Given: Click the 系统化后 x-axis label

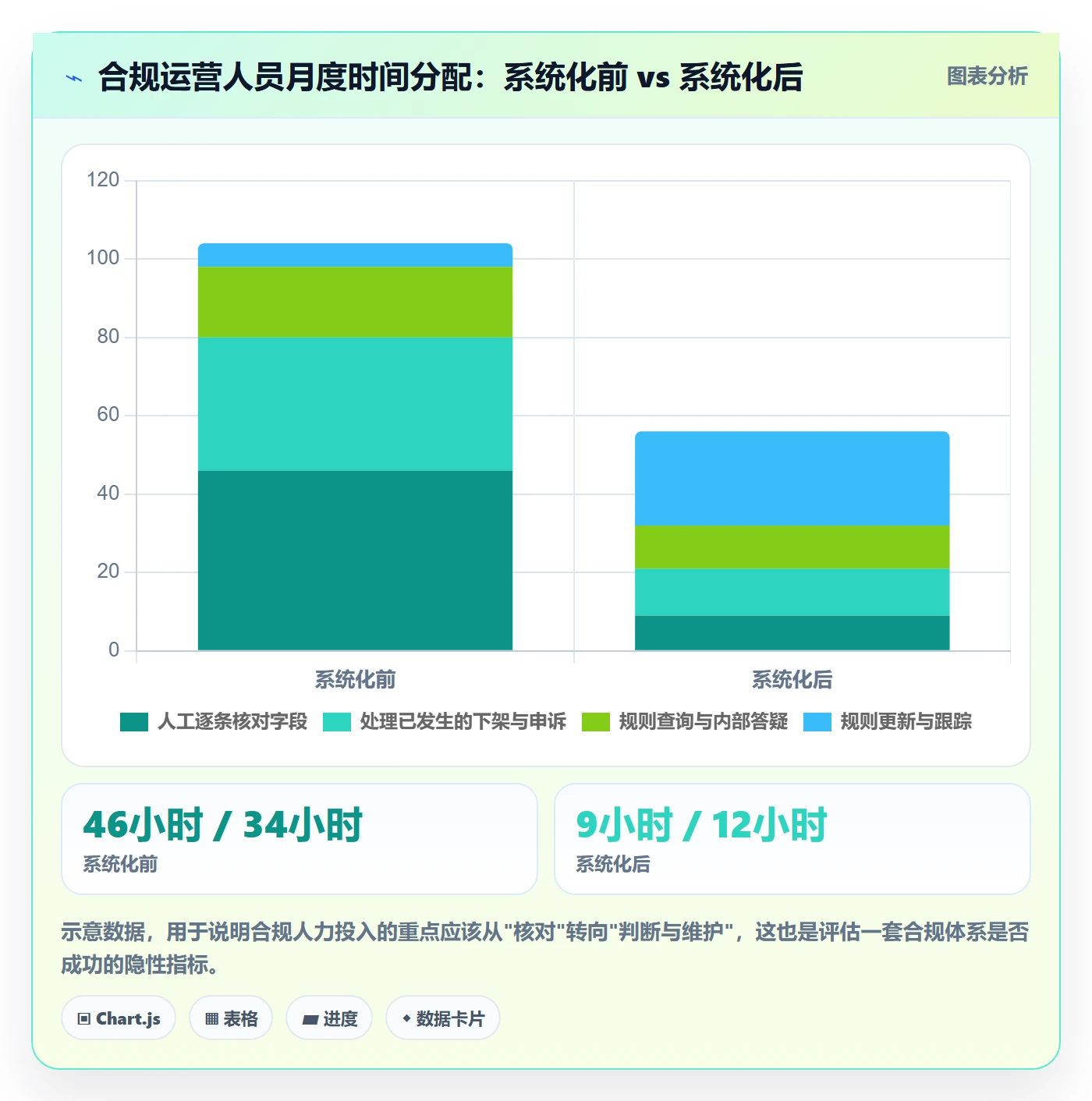Looking at the screenshot, I should click(792, 680).
